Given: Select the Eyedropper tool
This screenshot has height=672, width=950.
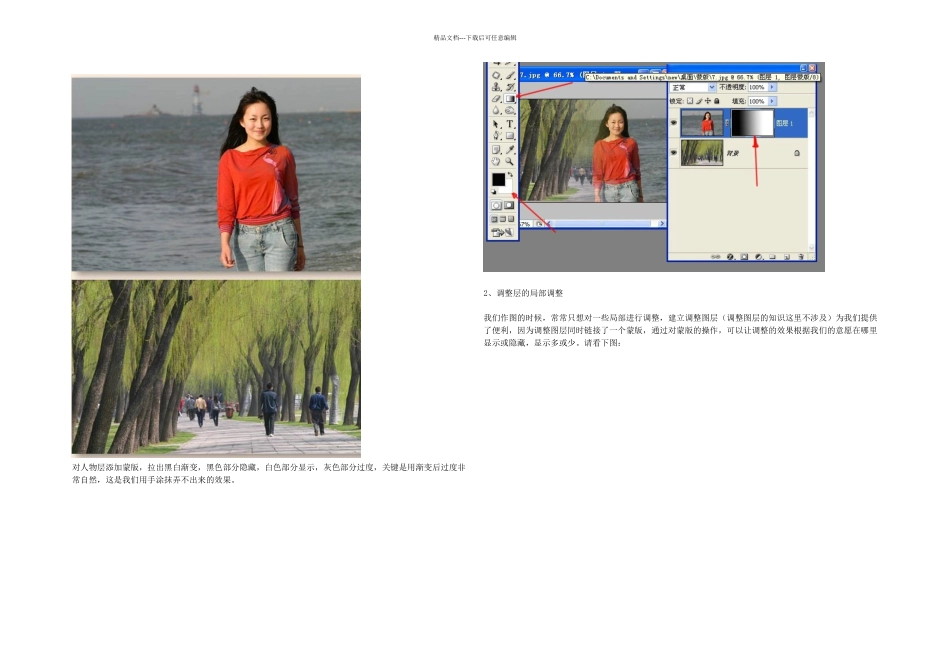Looking at the screenshot, I should [x=510, y=150].
